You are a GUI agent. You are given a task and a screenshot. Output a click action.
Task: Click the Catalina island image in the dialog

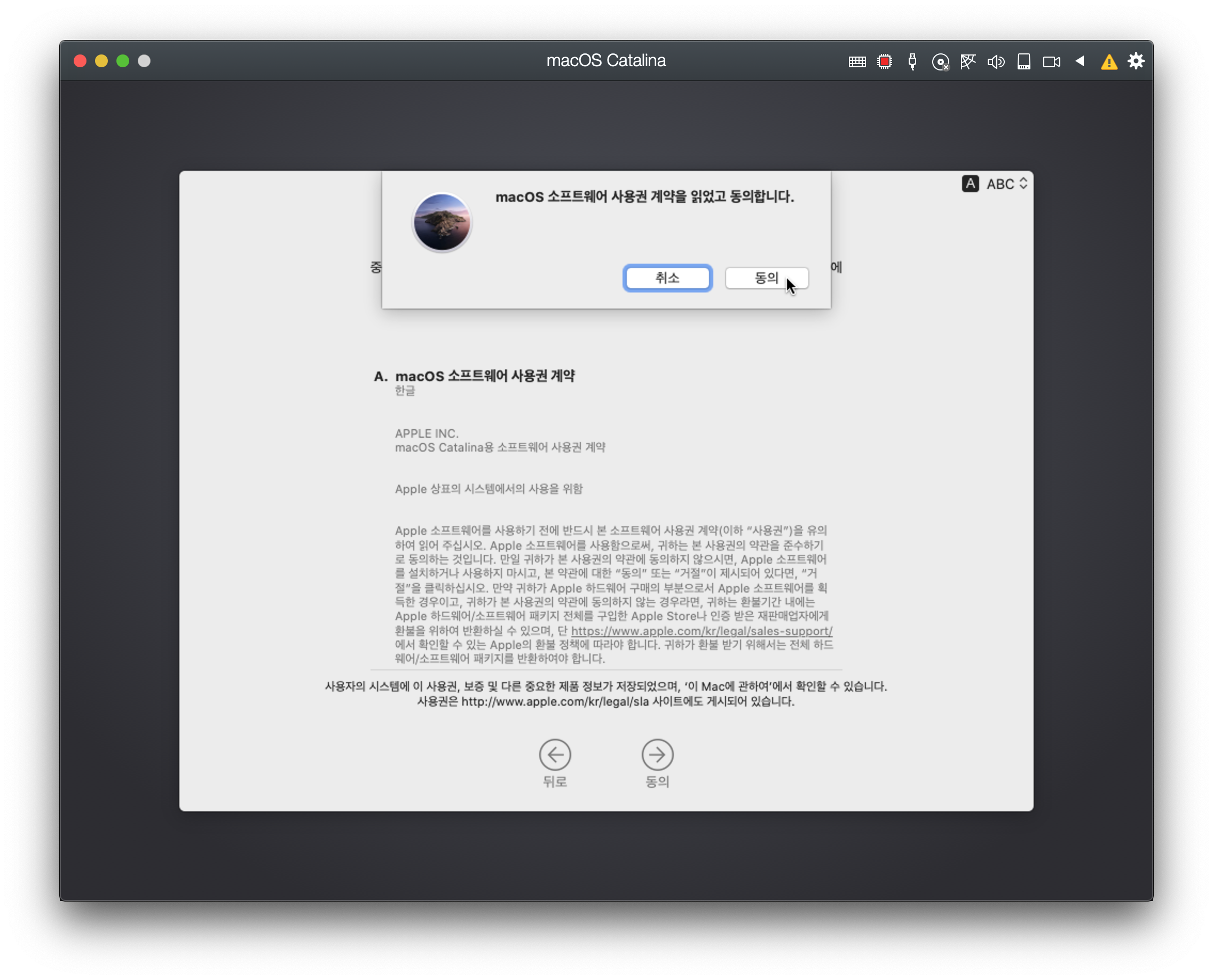442,222
